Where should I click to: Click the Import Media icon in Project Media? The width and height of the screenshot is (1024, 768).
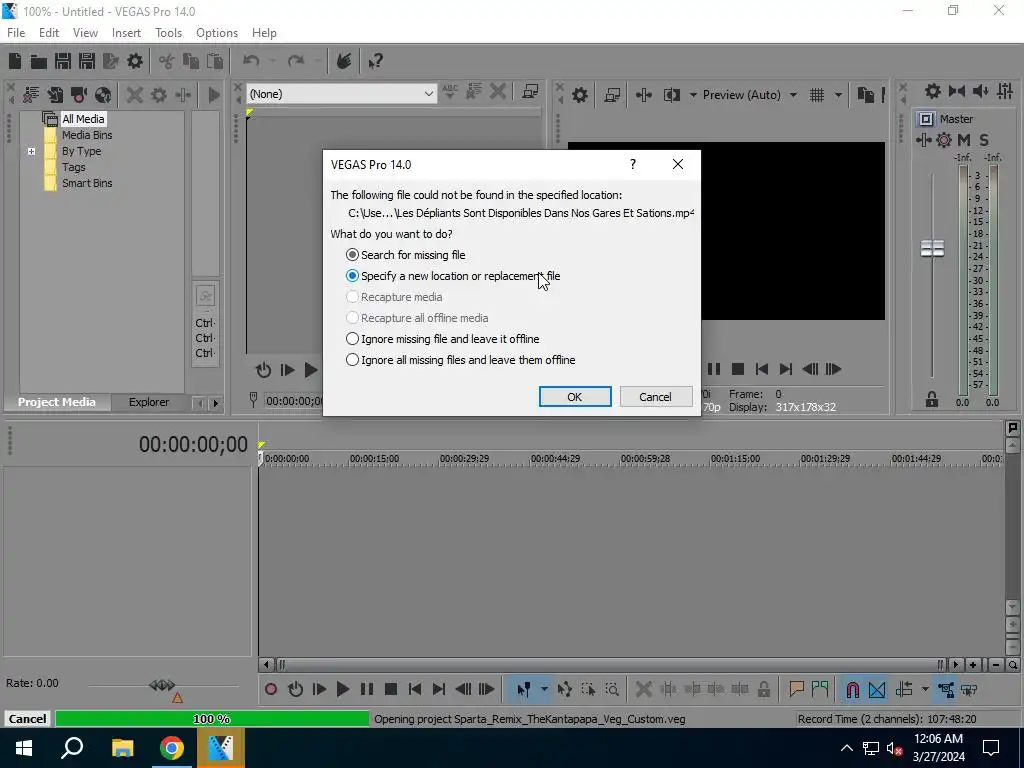click(x=55, y=95)
